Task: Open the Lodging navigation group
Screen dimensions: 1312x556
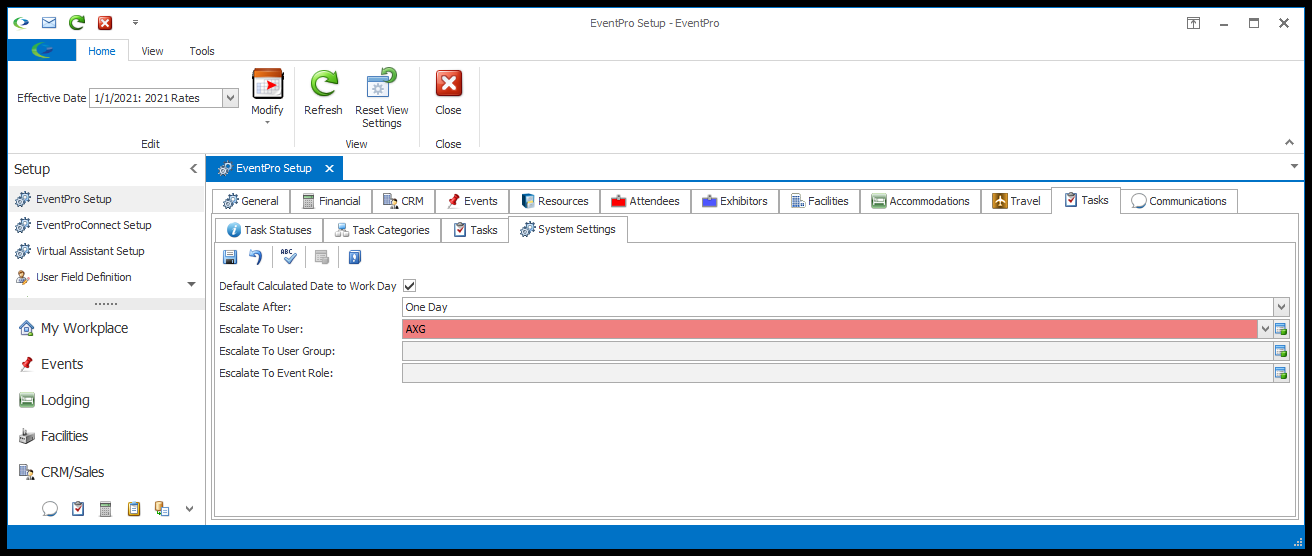Action: point(104,400)
